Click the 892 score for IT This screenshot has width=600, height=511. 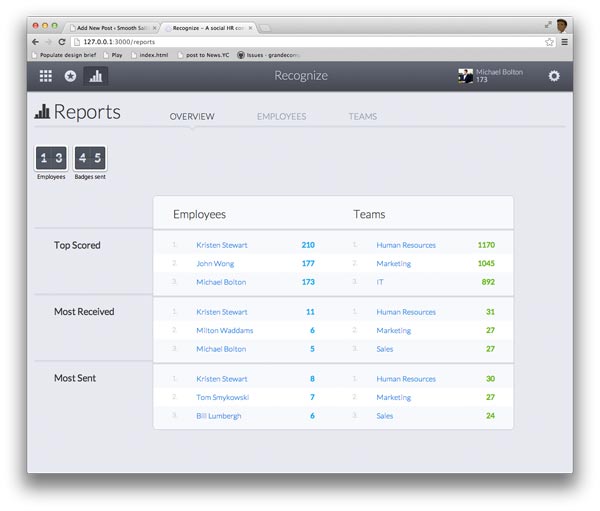point(488,282)
